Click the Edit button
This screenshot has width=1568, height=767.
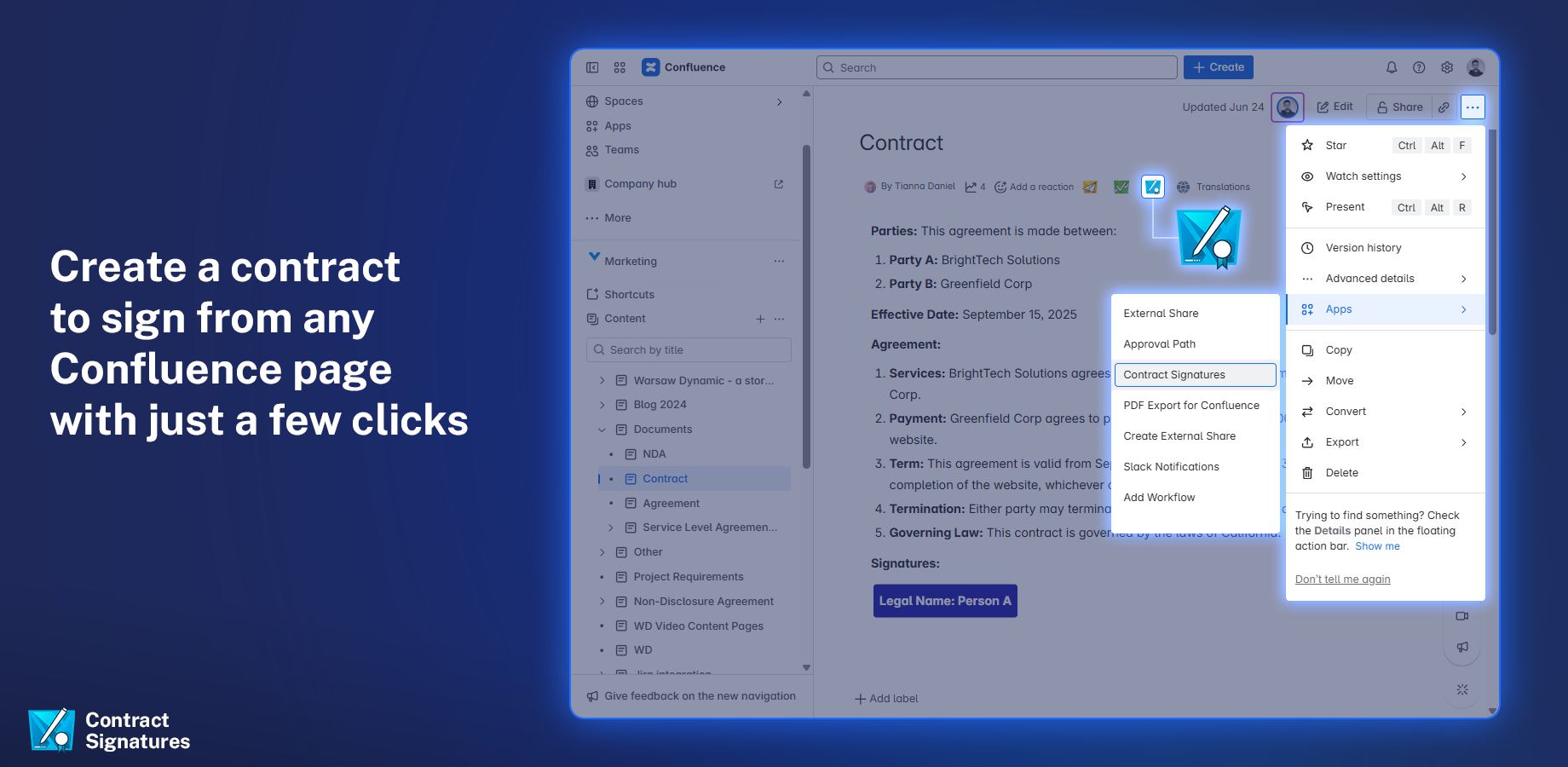[1335, 107]
